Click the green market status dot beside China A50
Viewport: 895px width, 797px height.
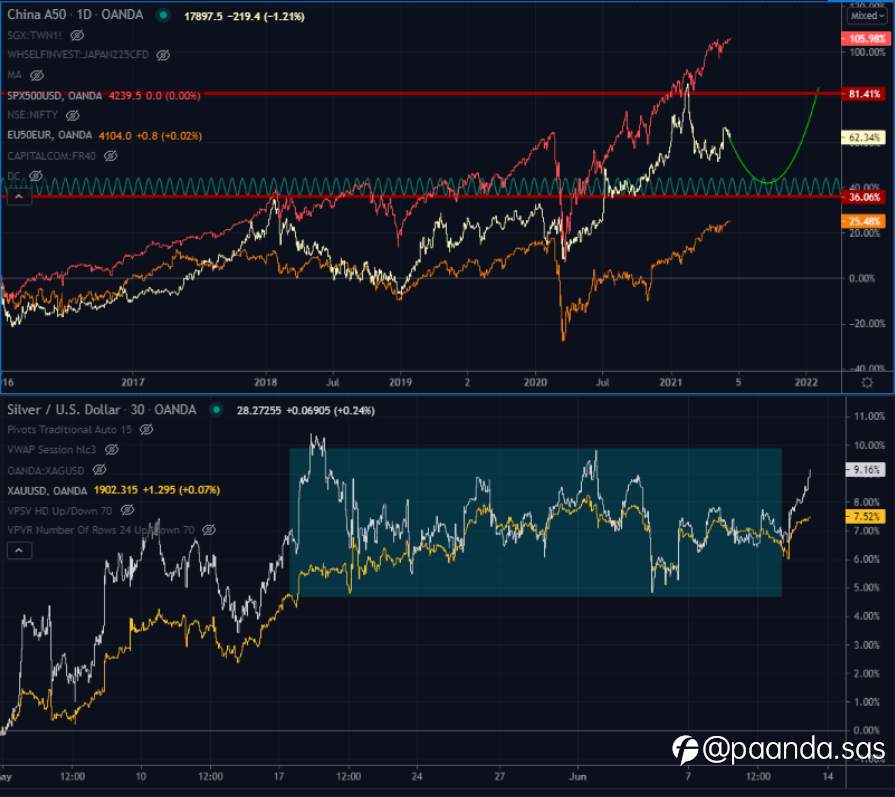163,15
